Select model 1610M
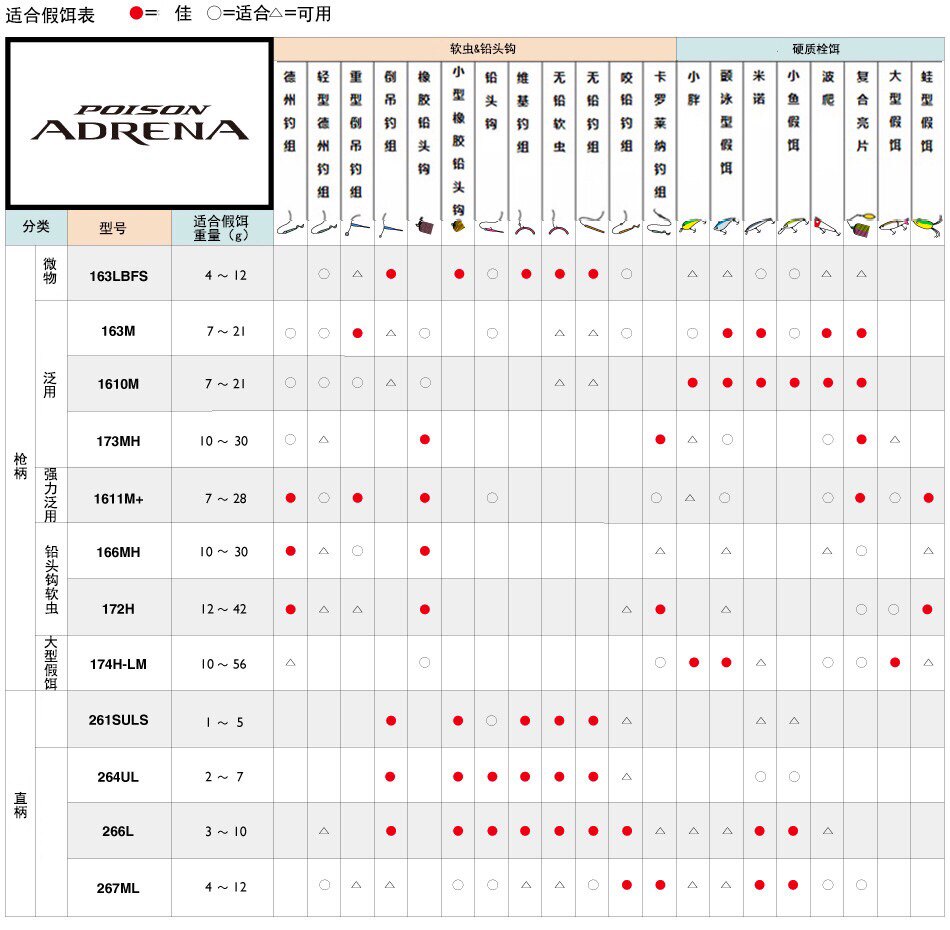Viewport: 950px width, 930px height. coord(118,384)
